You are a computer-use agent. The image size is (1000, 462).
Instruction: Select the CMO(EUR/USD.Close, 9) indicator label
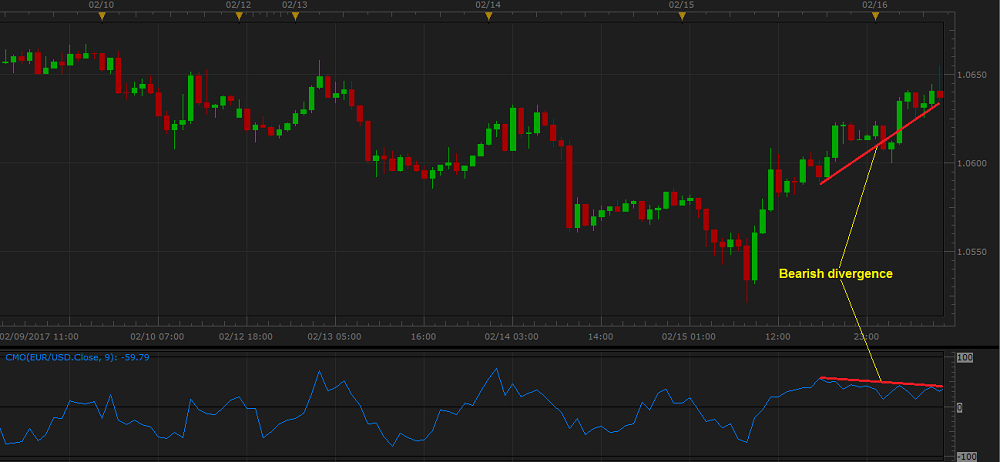pos(77,357)
